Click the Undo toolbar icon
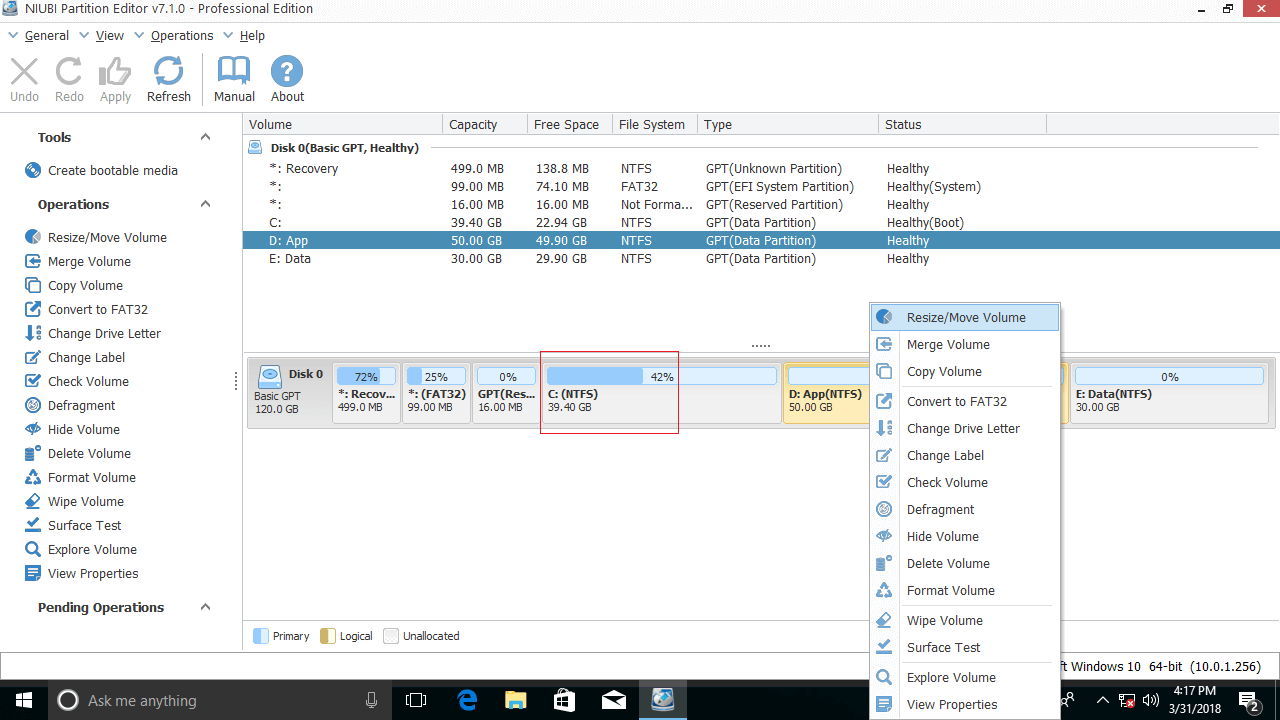Viewport: 1280px width, 720px height. tap(24, 72)
